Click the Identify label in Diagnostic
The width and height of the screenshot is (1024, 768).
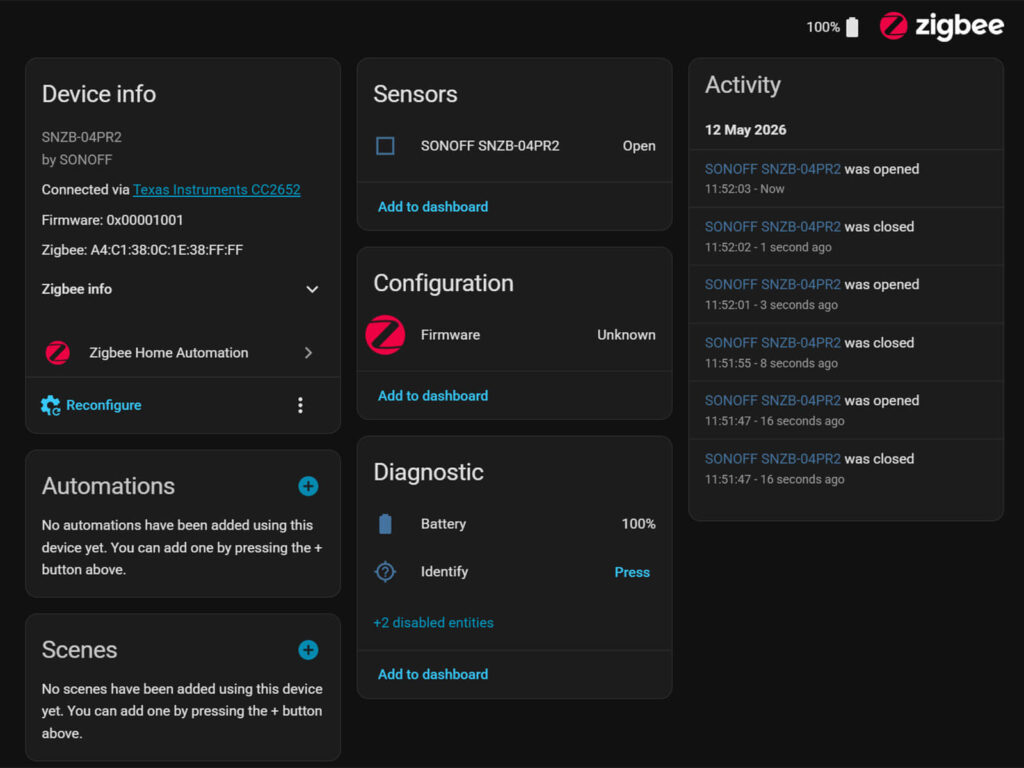pyautogui.click(x=444, y=571)
